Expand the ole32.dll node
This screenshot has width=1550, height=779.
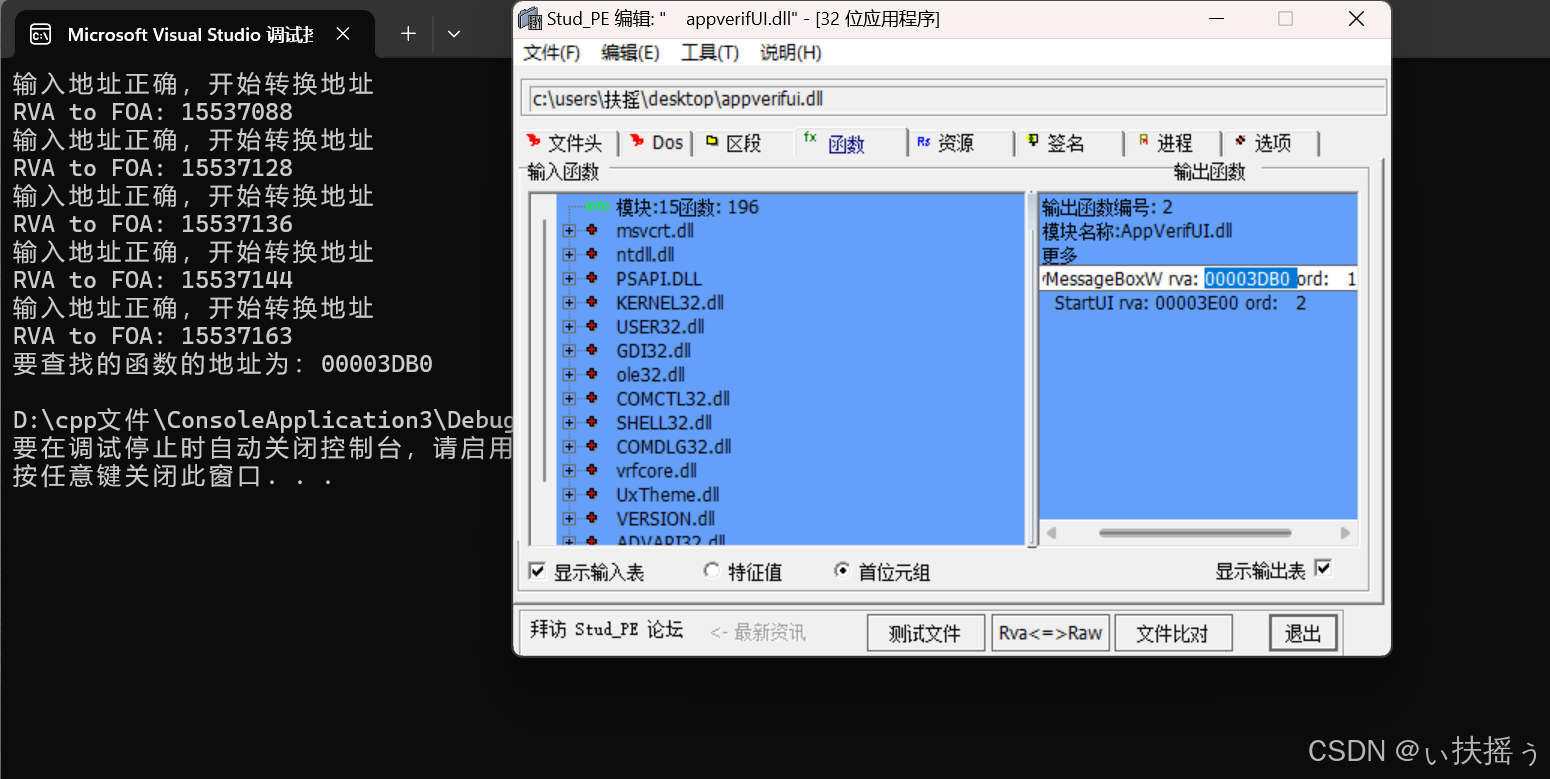tap(569, 375)
